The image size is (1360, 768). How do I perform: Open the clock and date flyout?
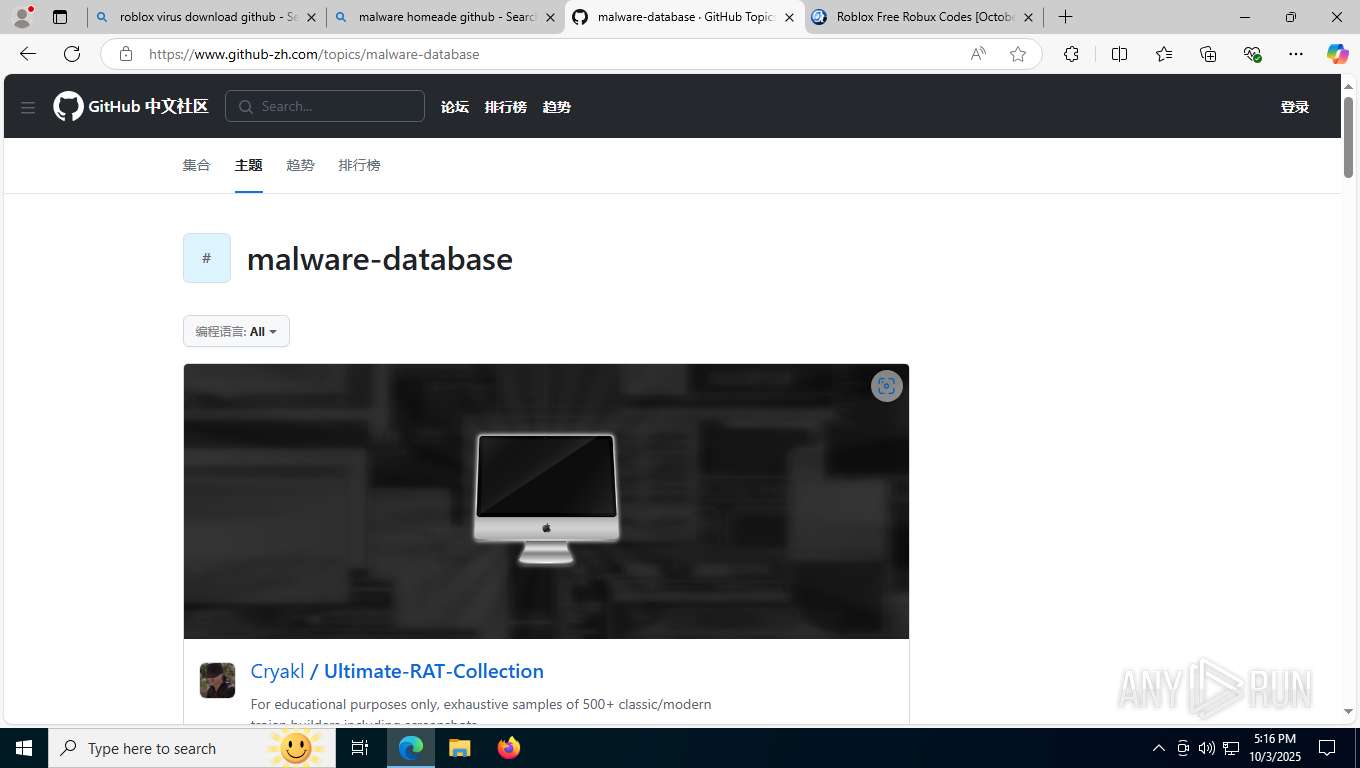tap(1274, 748)
